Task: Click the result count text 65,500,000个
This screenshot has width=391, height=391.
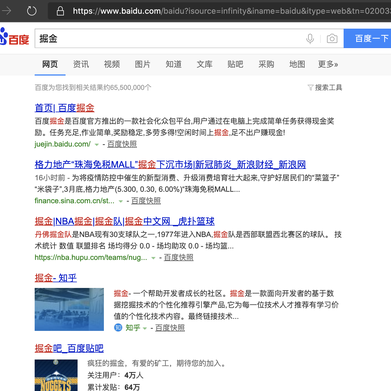Action: [x=93, y=88]
